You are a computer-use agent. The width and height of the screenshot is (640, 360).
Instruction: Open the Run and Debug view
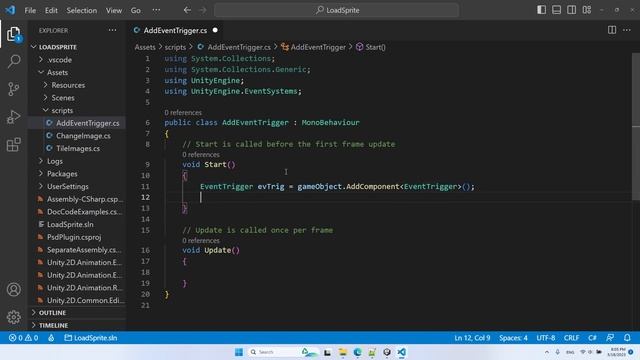[x=13, y=116]
